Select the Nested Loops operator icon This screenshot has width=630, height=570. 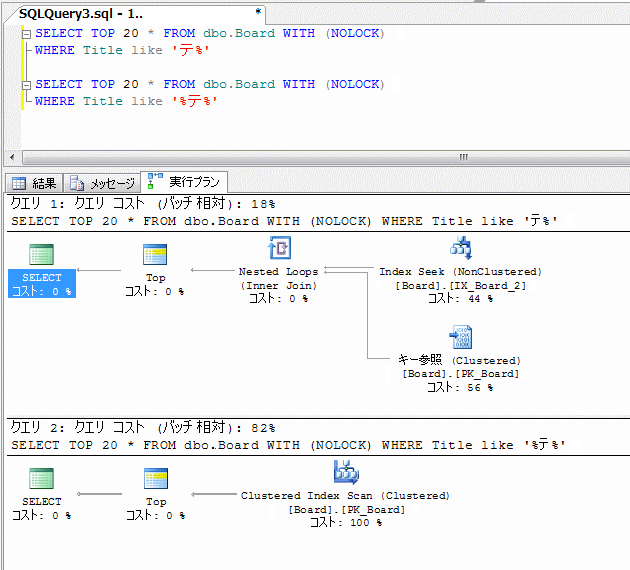coord(280,247)
